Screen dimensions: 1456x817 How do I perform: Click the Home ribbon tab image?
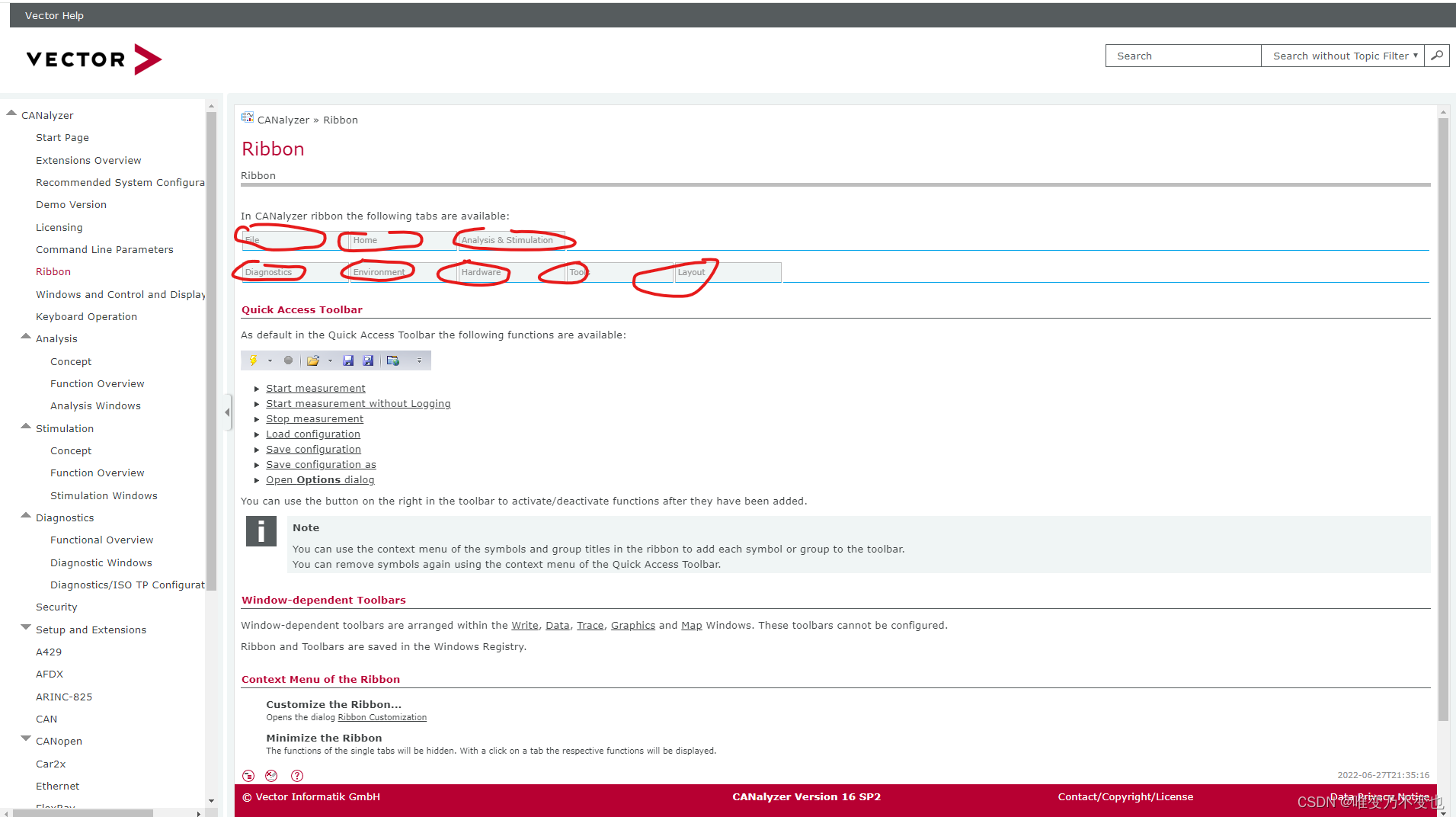pos(403,240)
